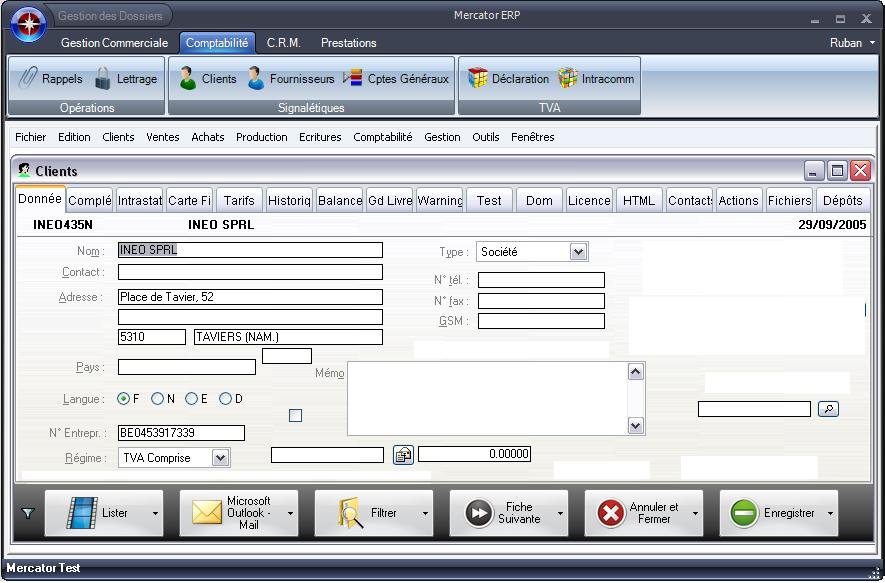Image resolution: width=885 pixels, height=583 pixels.
Task: Click the Rappels paperclip icon
Action: 28,79
